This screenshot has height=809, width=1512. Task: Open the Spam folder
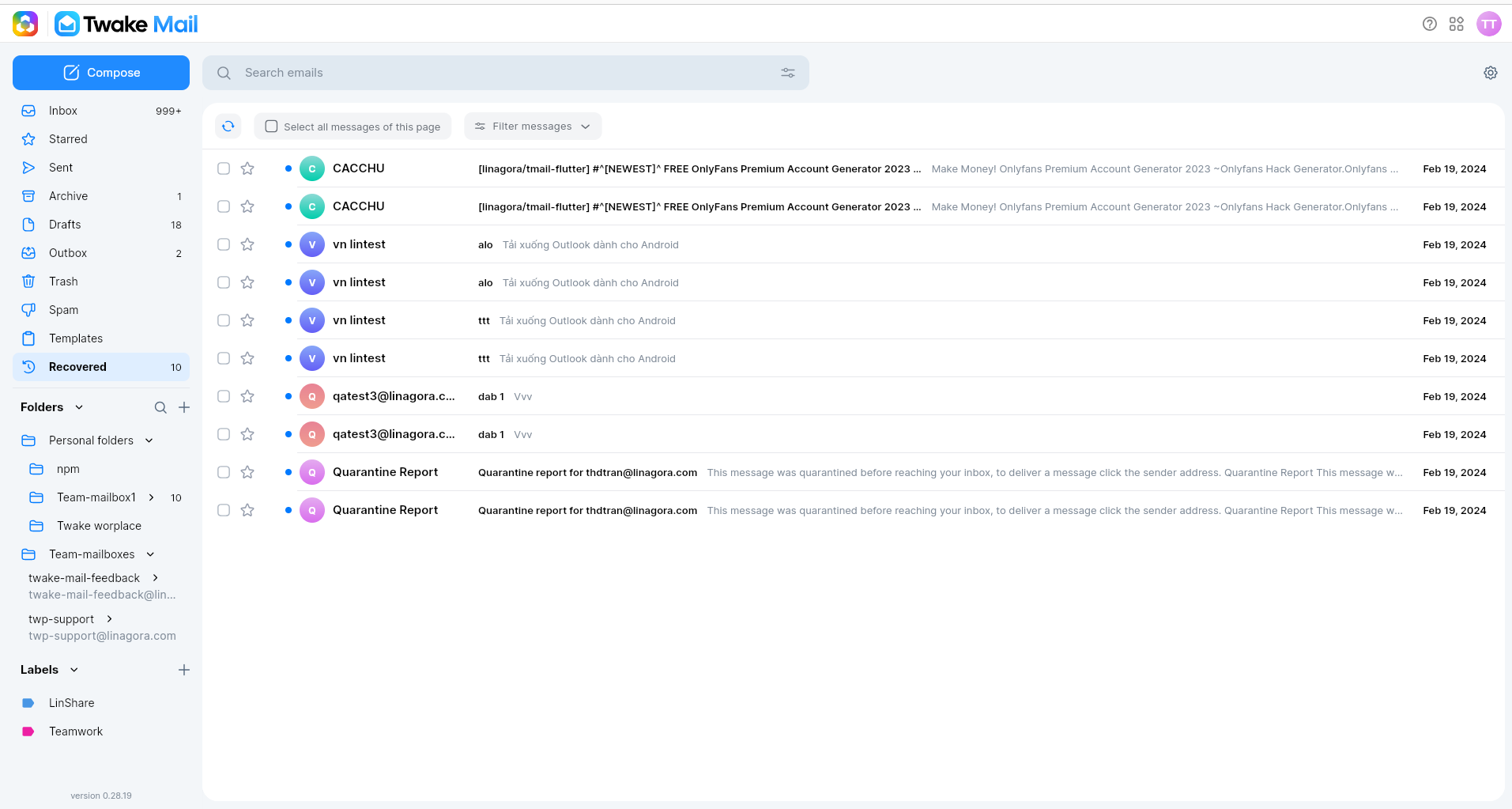point(101,310)
